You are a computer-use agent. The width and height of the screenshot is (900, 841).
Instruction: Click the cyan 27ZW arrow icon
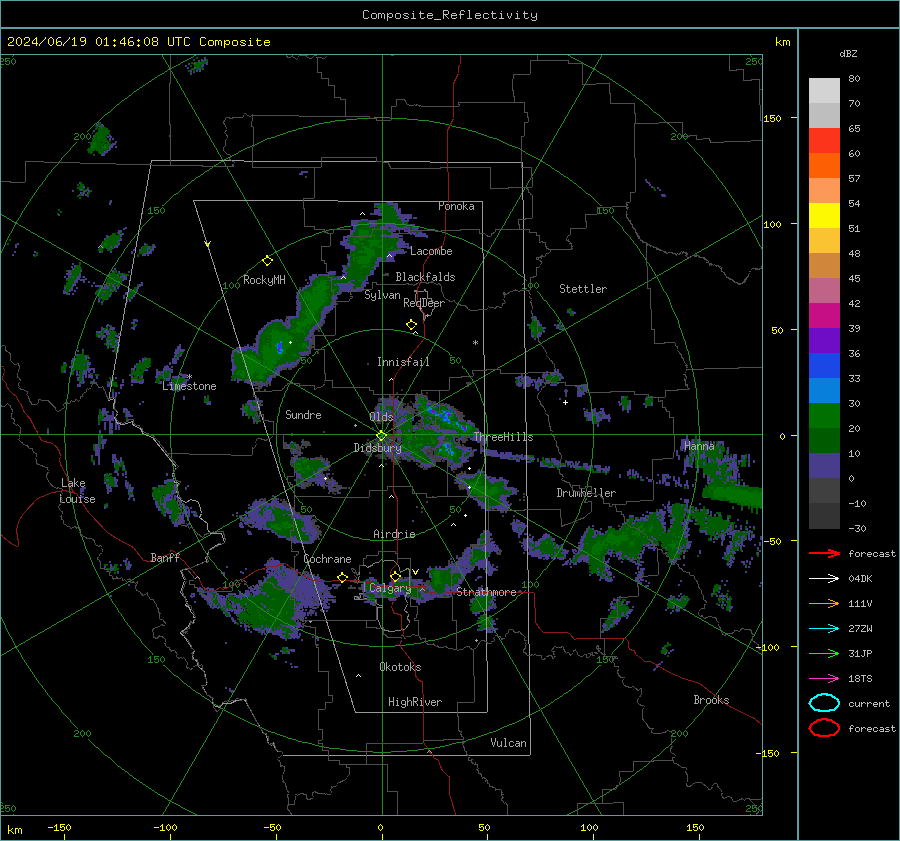click(824, 629)
